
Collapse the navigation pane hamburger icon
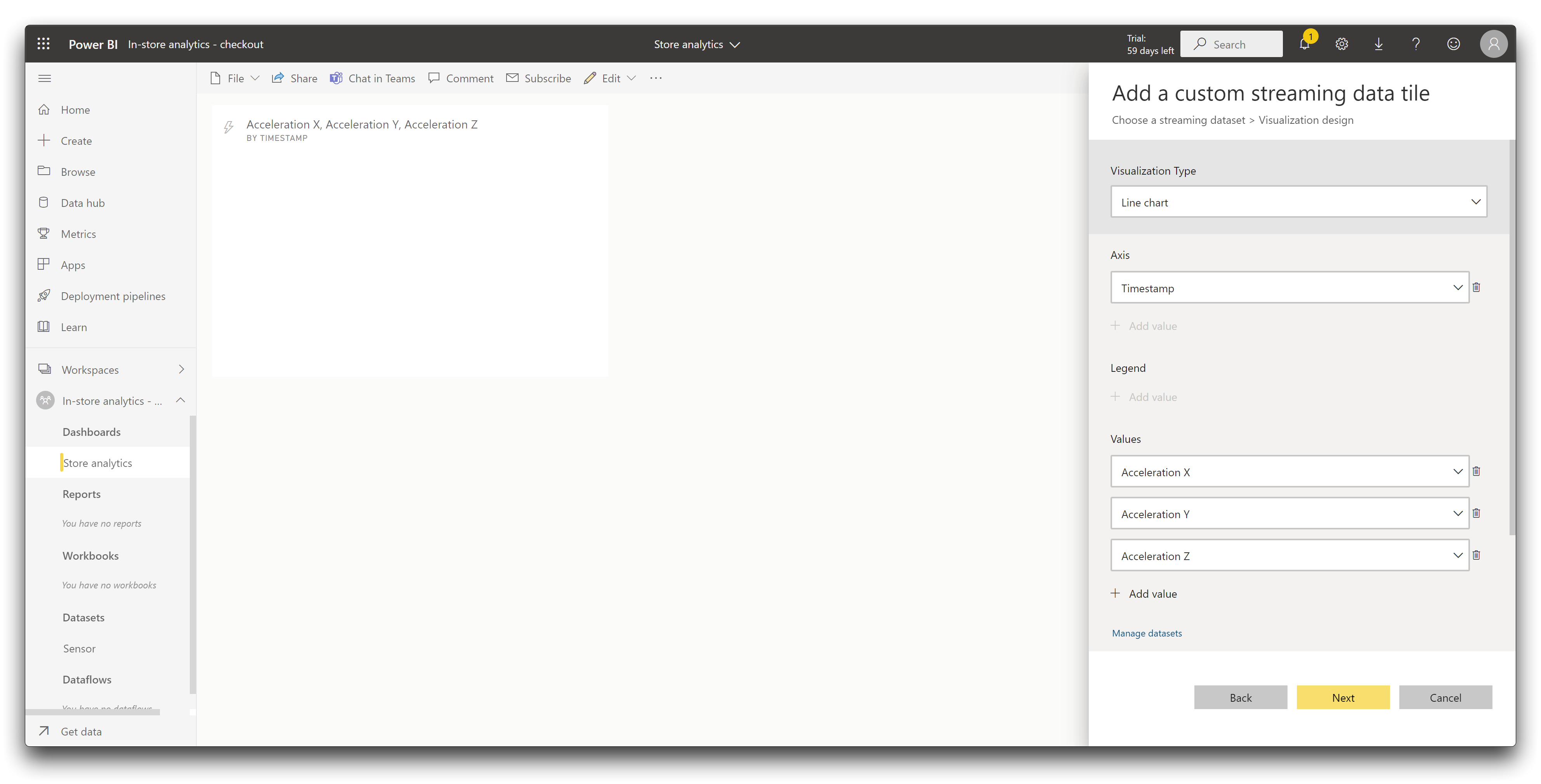click(x=44, y=78)
